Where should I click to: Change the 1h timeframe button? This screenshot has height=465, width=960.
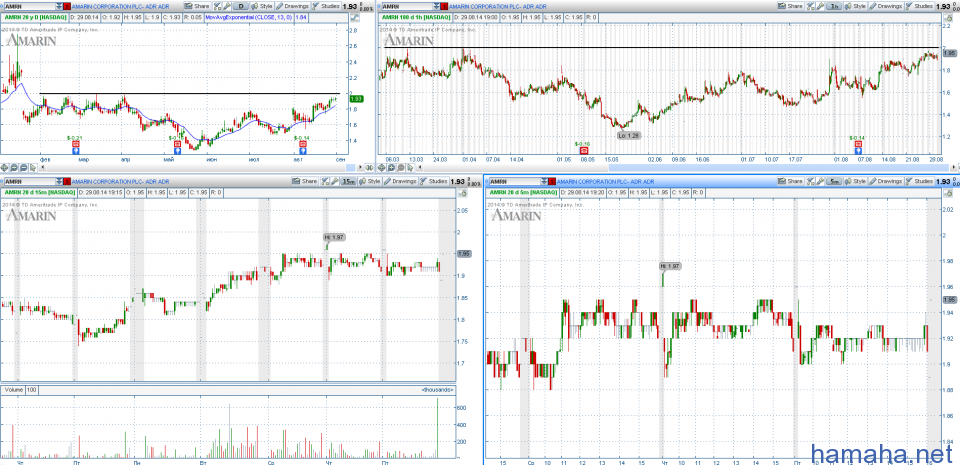pos(834,6)
